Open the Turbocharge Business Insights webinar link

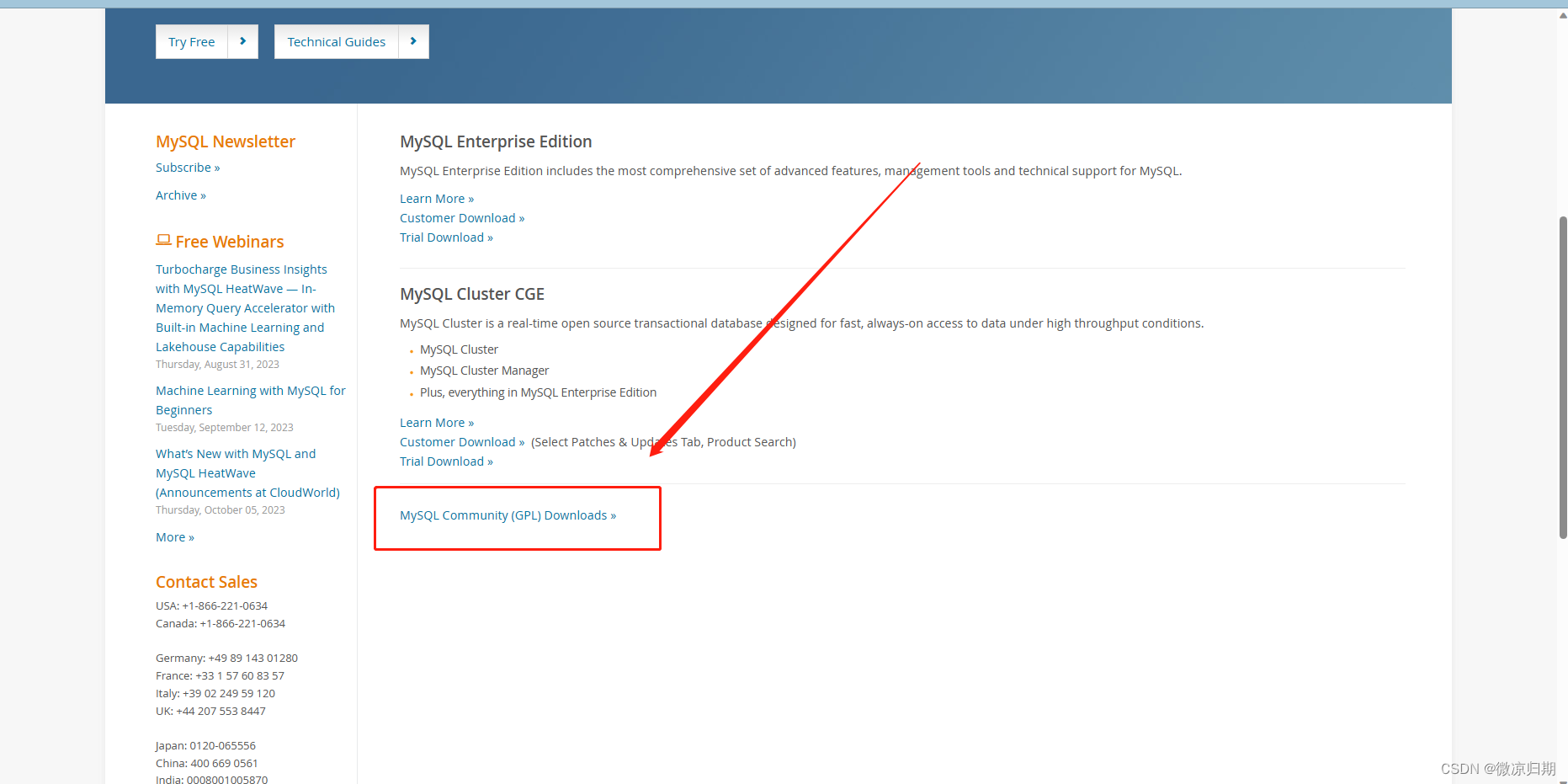pyautogui.click(x=245, y=308)
